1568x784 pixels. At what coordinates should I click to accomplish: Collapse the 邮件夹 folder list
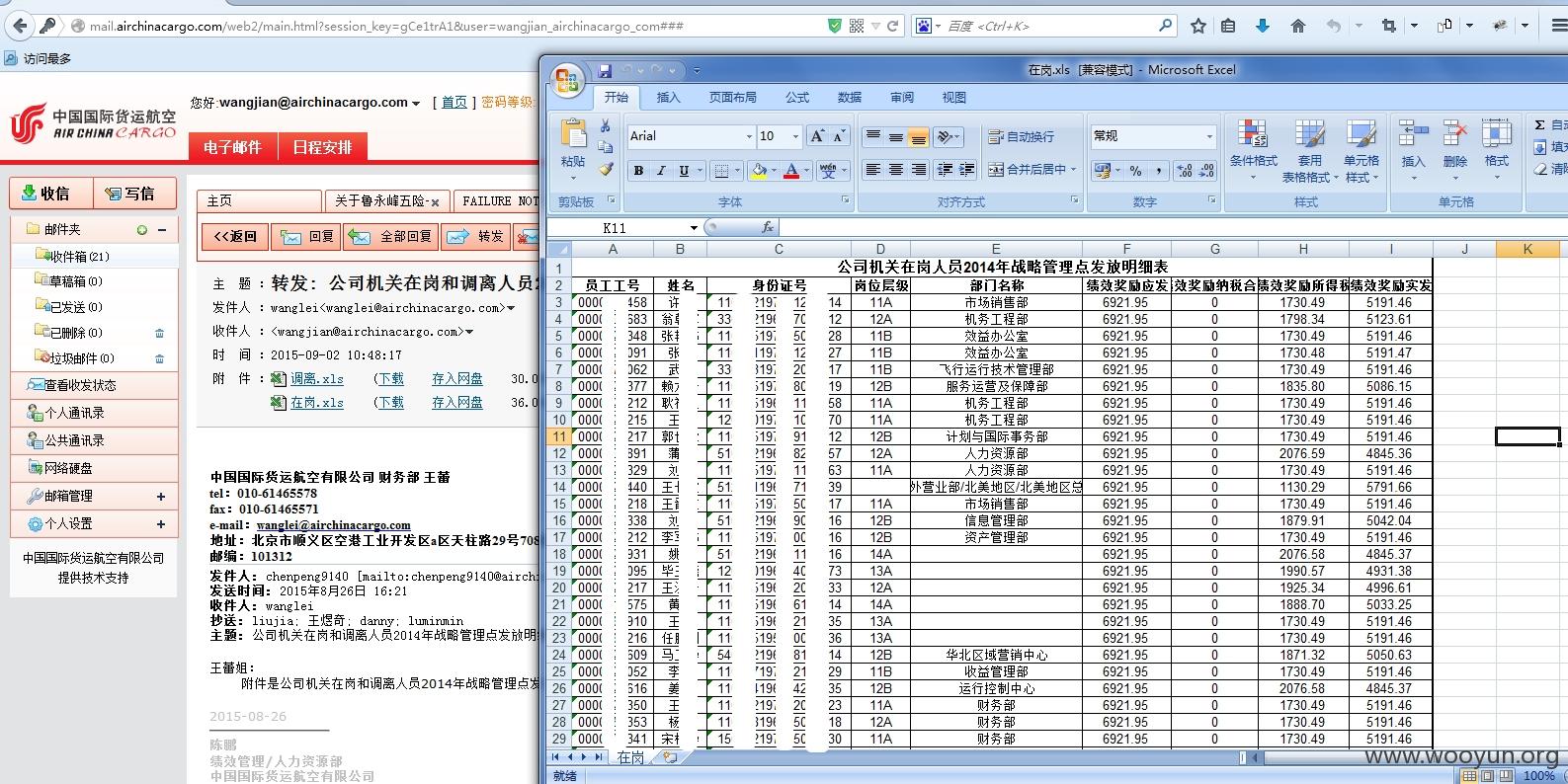point(161,229)
